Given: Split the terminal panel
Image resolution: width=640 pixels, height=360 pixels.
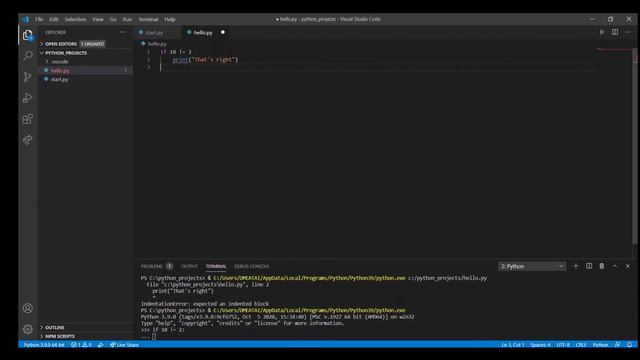Looking at the screenshot, I should click(589, 266).
